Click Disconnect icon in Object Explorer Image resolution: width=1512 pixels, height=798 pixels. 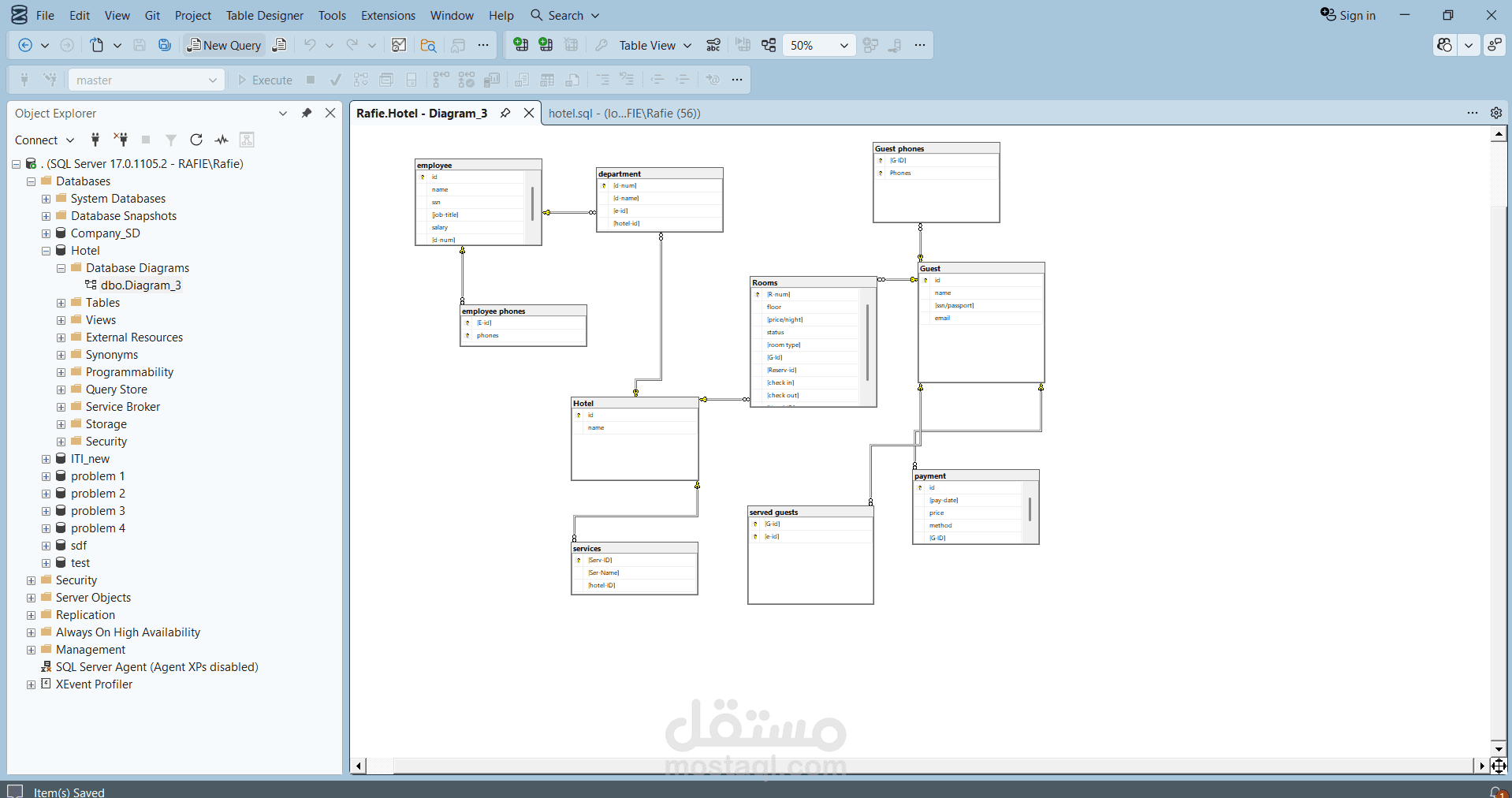121,140
